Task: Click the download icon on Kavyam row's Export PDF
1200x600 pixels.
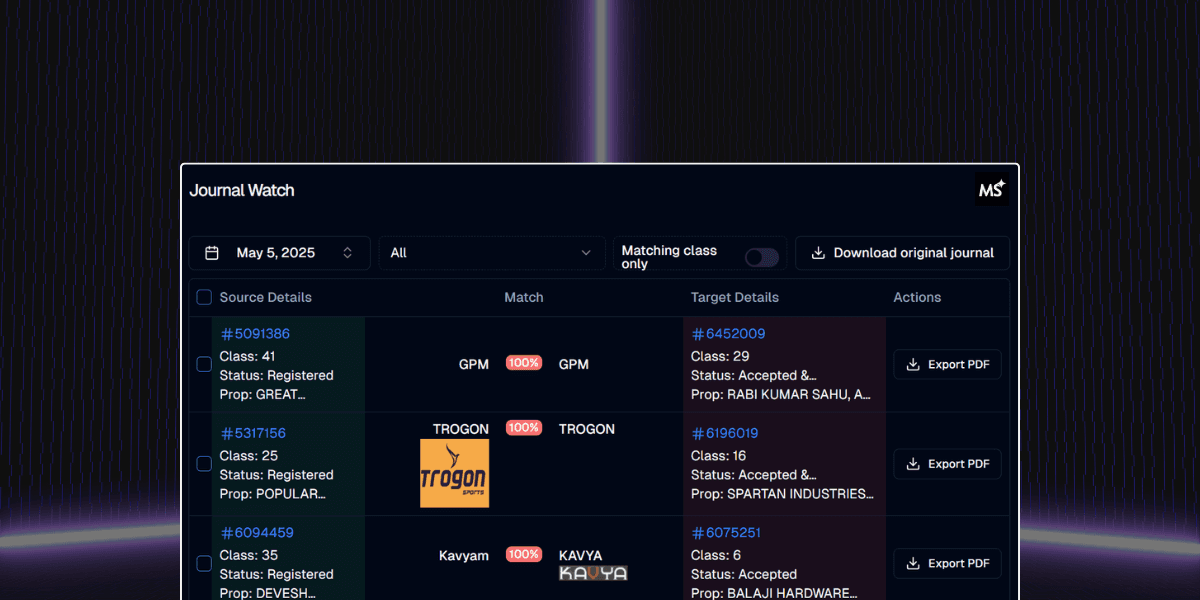Action: click(x=913, y=563)
